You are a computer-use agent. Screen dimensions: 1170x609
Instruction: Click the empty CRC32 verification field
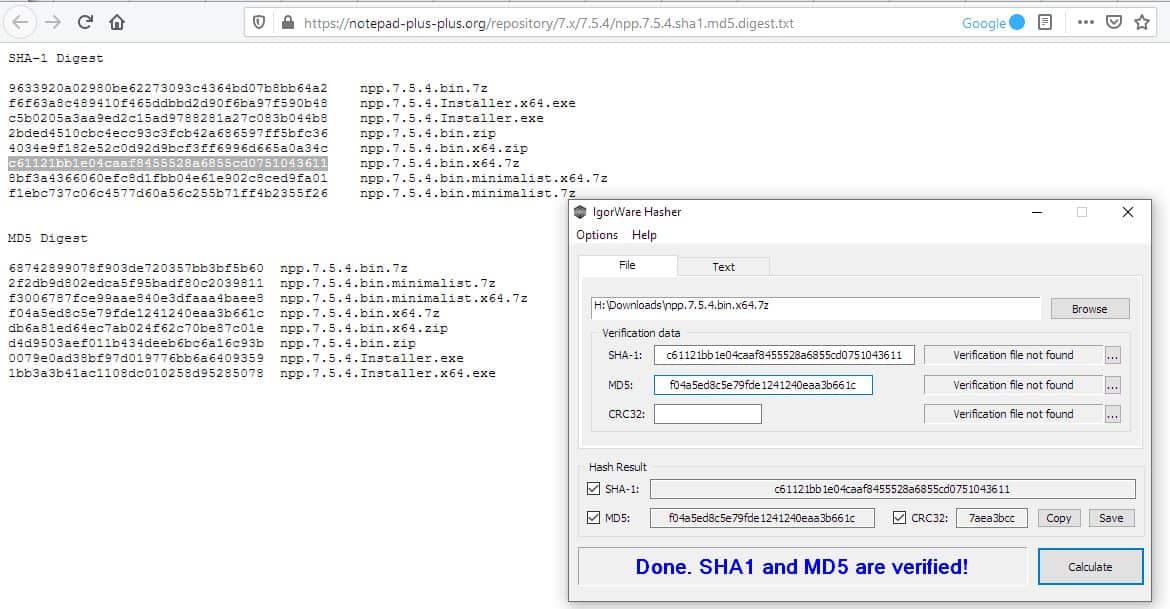tap(707, 414)
